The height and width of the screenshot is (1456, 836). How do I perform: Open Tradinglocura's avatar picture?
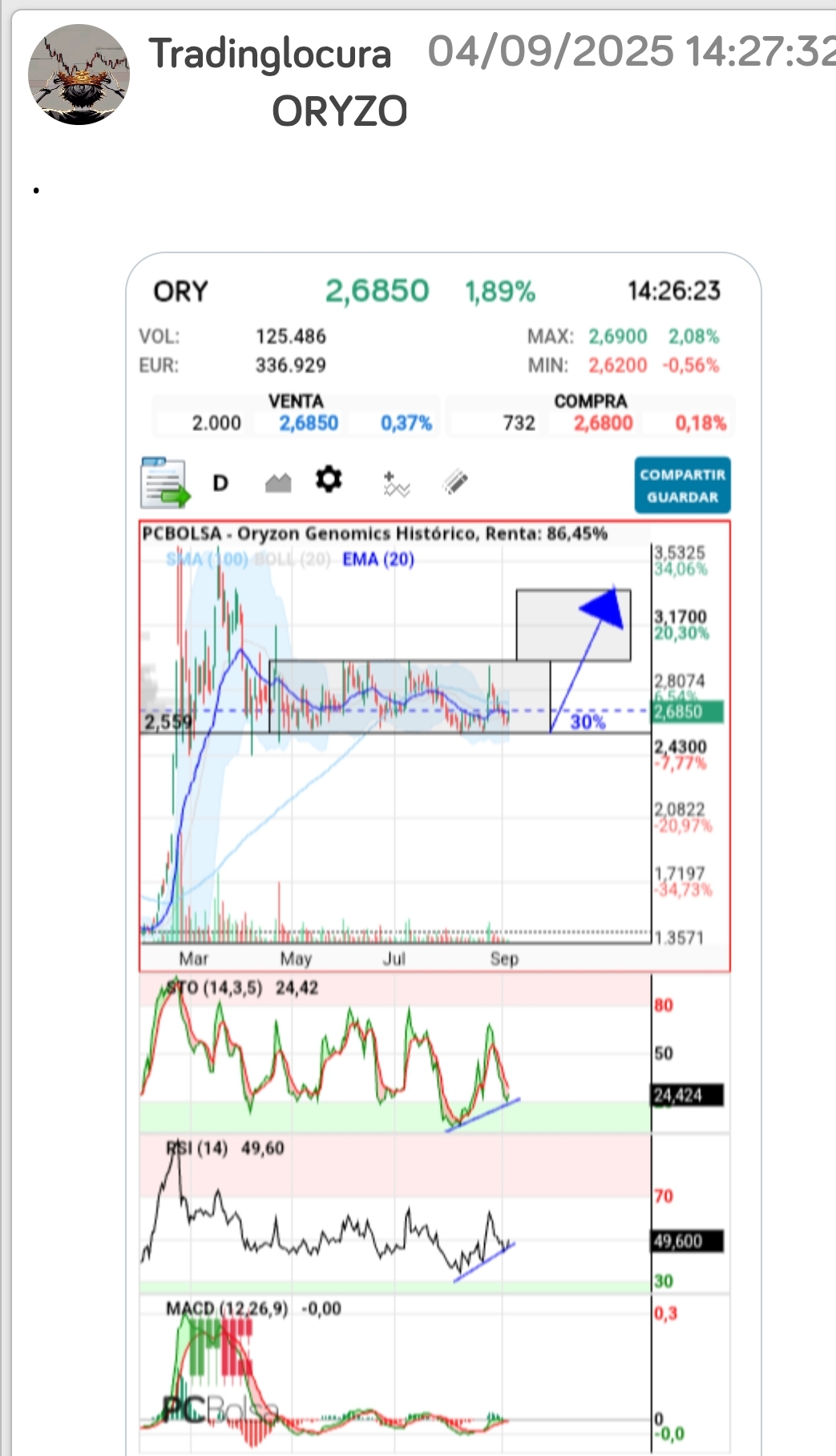coord(79,75)
